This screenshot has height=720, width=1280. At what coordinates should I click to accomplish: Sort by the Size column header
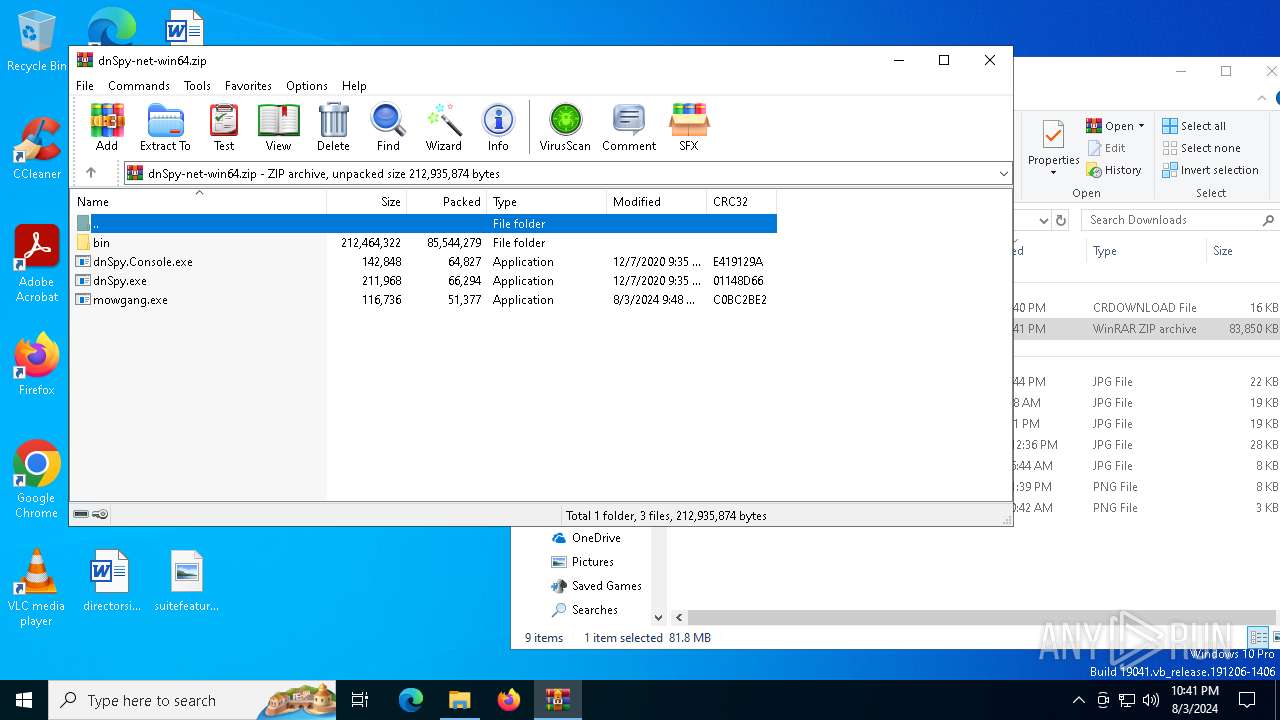pyautogui.click(x=366, y=201)
